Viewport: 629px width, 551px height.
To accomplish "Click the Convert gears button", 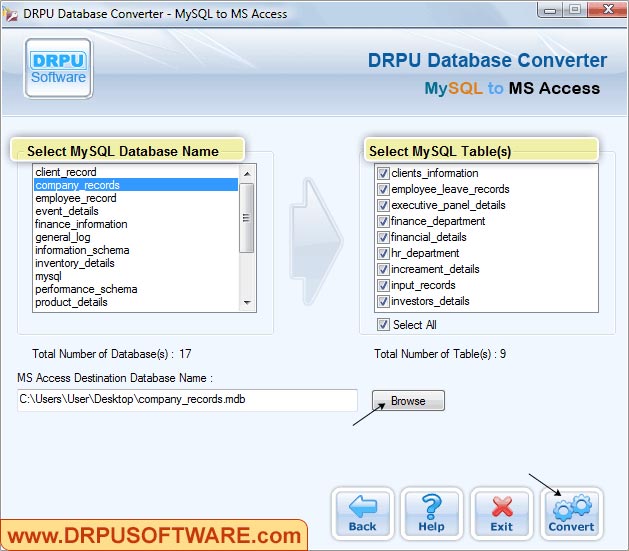I will (x=571, y=513).
